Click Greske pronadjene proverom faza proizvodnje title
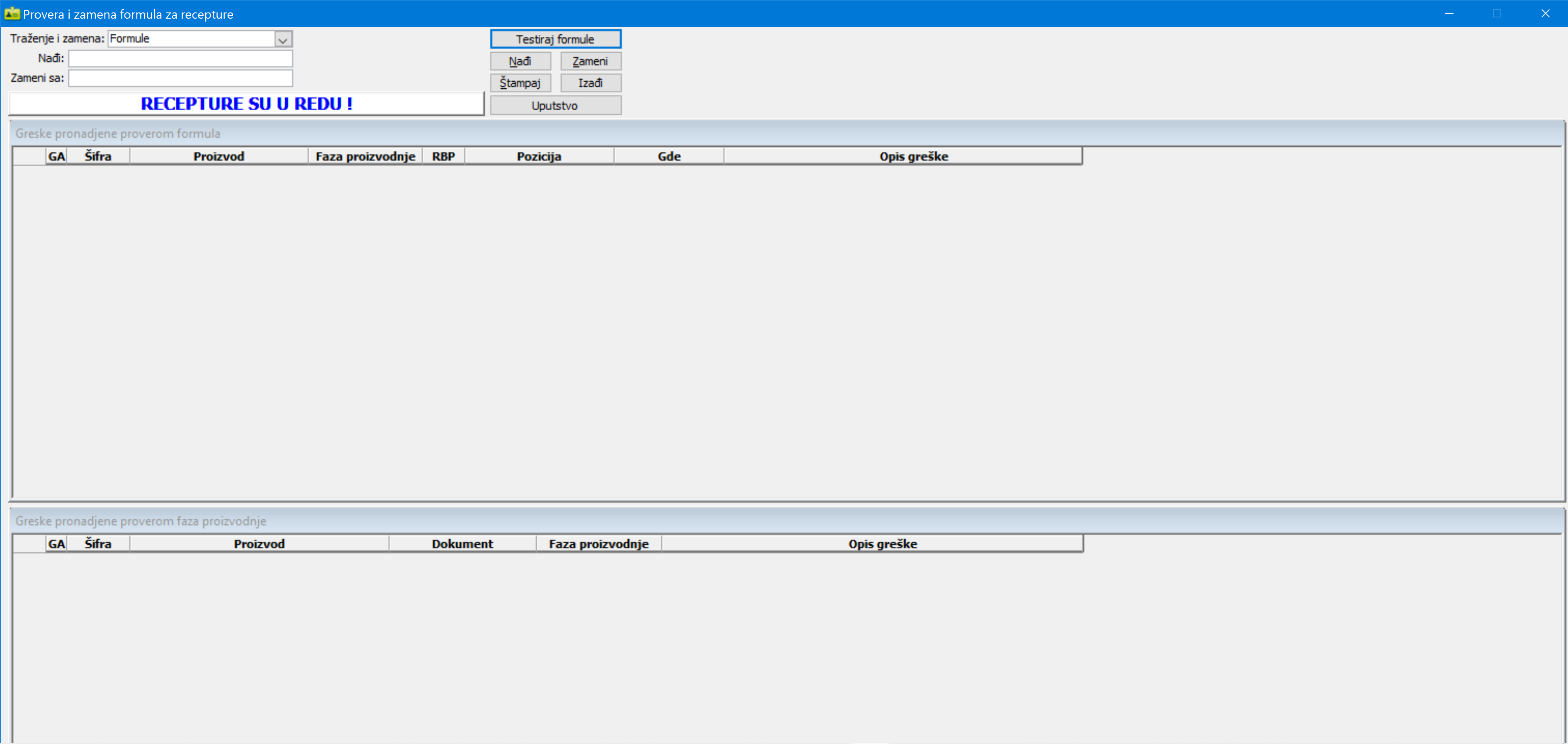 [141, 521]
